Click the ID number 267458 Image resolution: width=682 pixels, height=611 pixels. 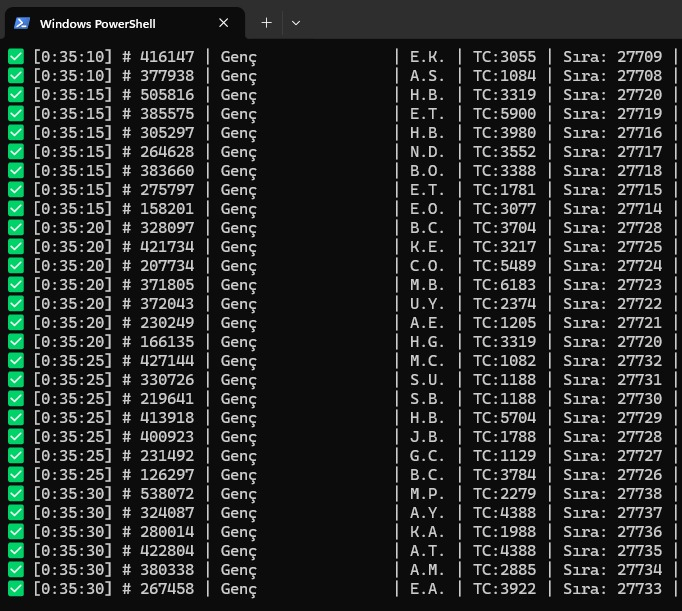coord(167,589)
